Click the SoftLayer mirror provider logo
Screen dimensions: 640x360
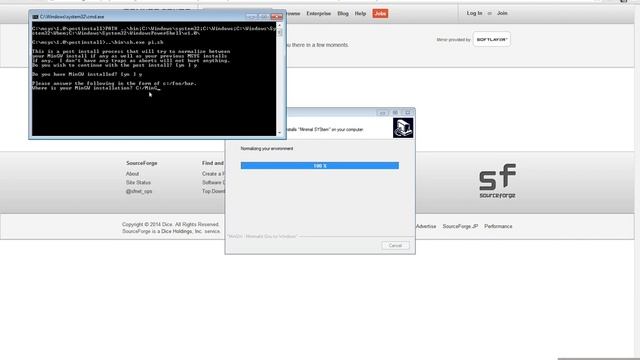click(x=492, y=39)
